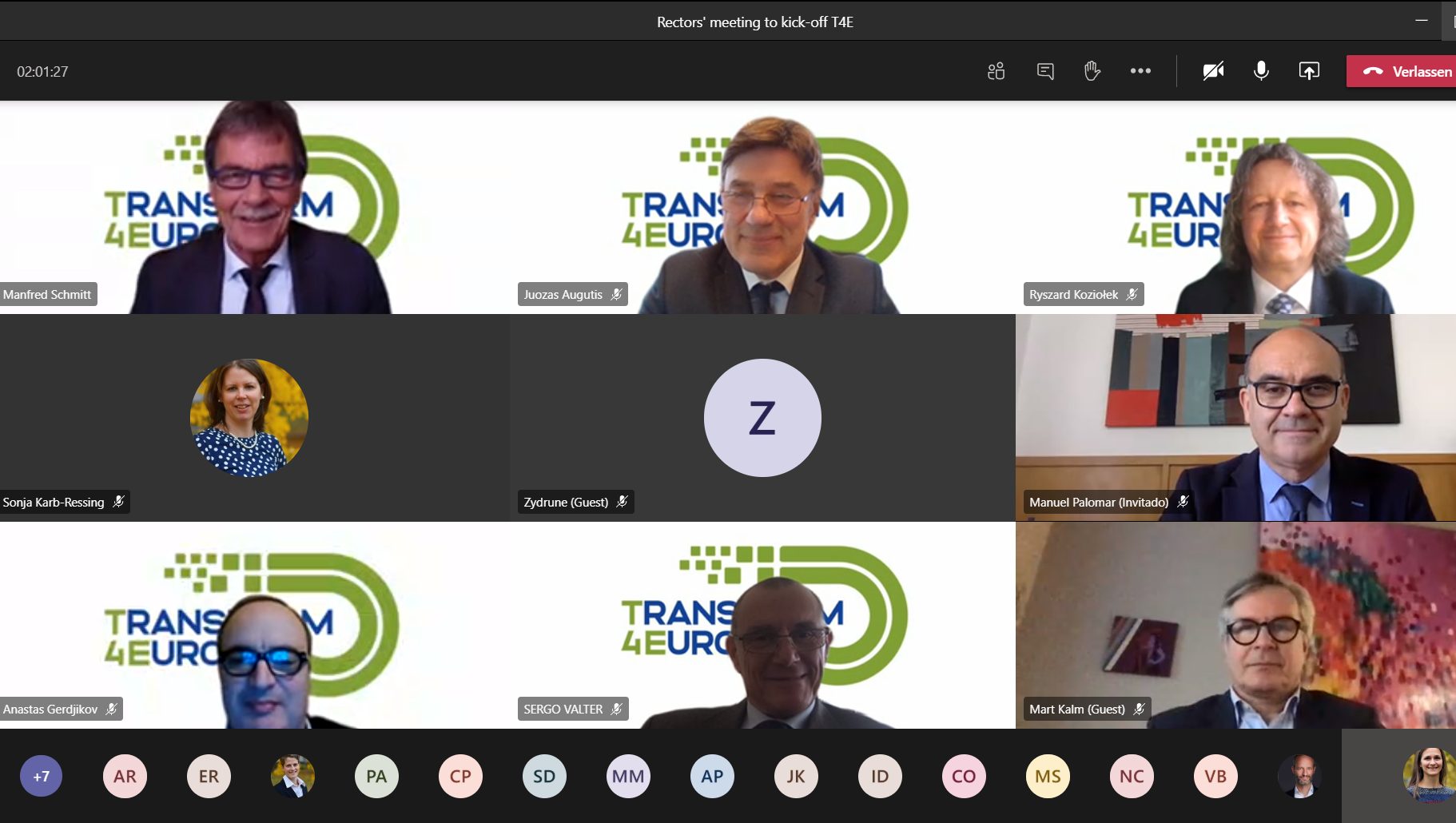Raise your hand in the meeting
1456x823 pixels.
point(1092,71)
